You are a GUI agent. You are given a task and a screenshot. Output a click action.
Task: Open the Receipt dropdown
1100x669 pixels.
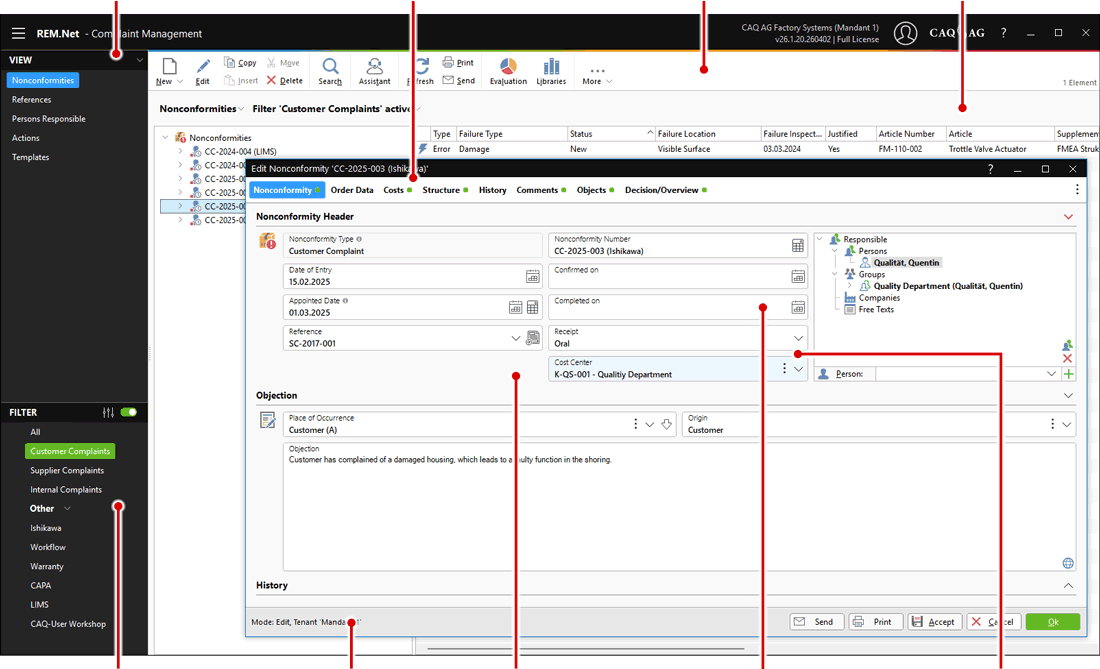(798, 338)
